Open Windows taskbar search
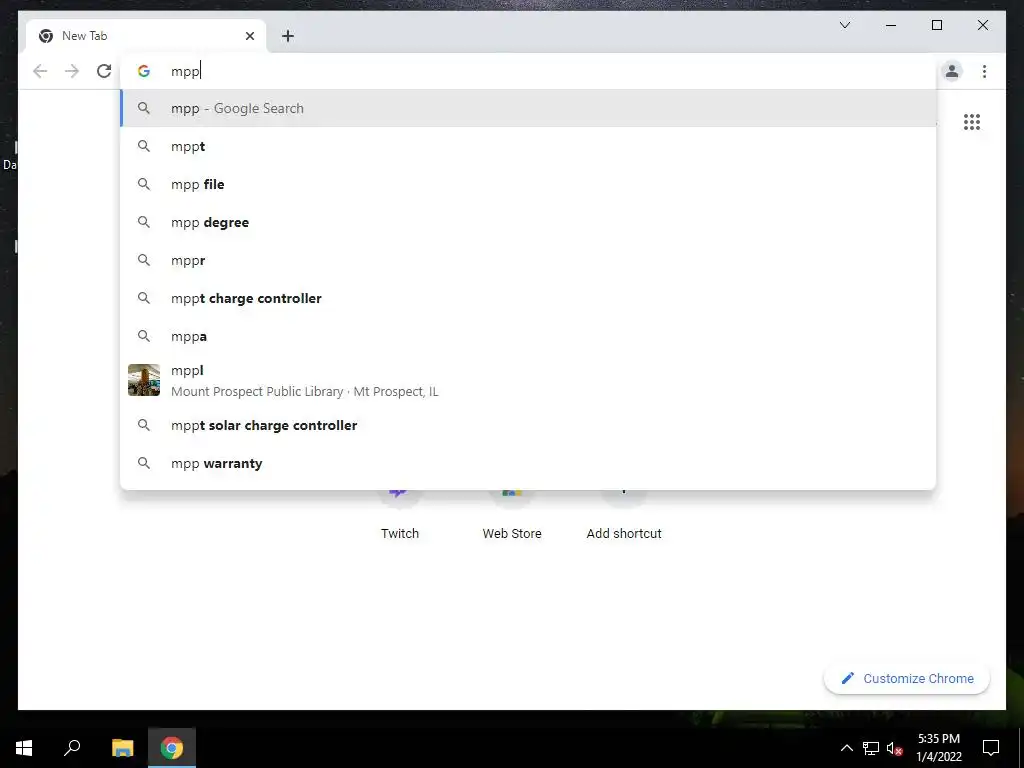The width and height of the screenshot is (1024, 768). [72, 748]
